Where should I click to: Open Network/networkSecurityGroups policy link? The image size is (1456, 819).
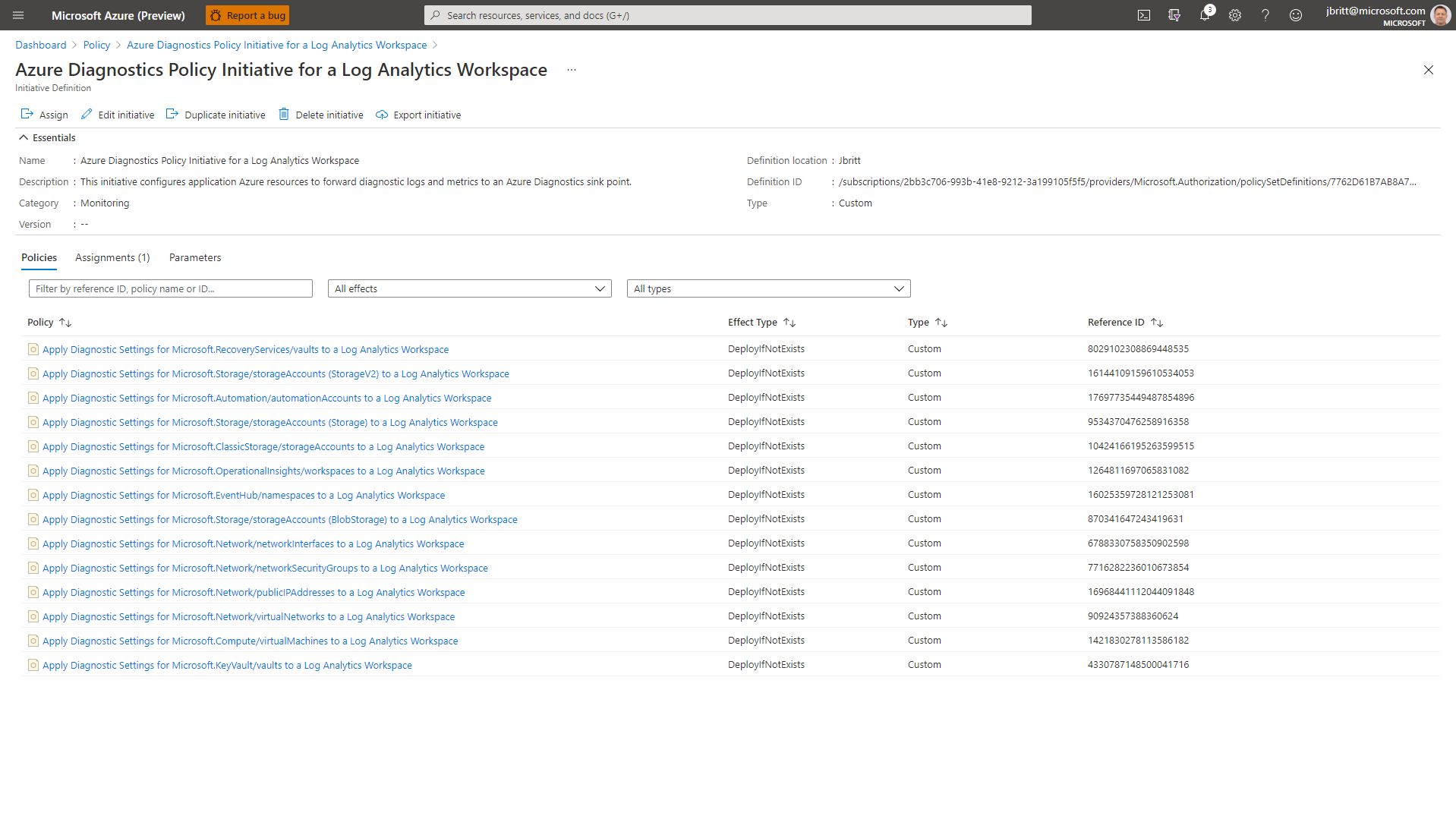(x=265, y=568)
